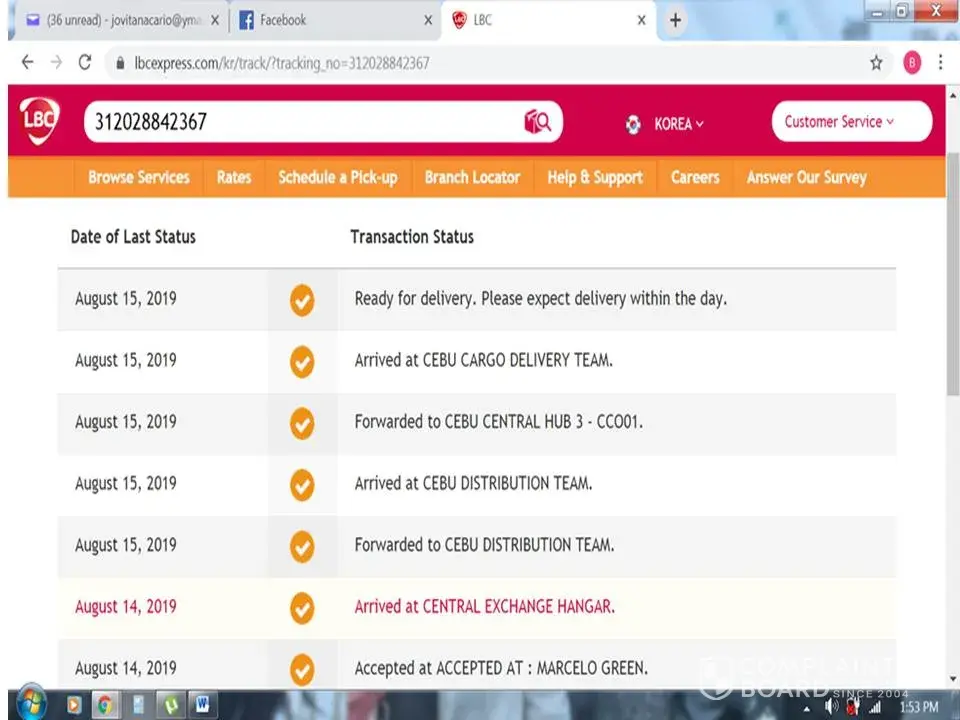The height and width of the screenshot is (720, 960).
Task: Expand the KOREA country dropdown
Action: coord(679,124)
